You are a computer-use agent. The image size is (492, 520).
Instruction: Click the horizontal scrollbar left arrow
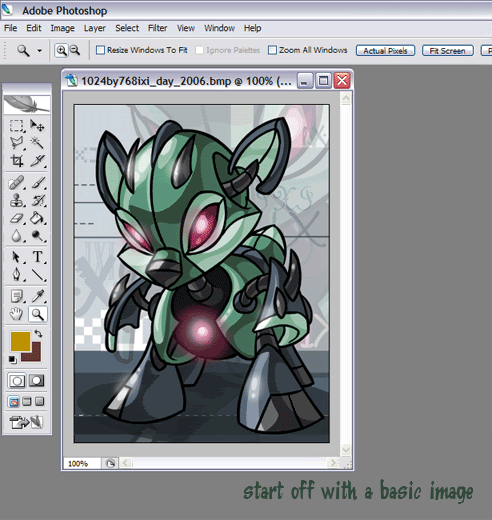(x=125, y=463)
